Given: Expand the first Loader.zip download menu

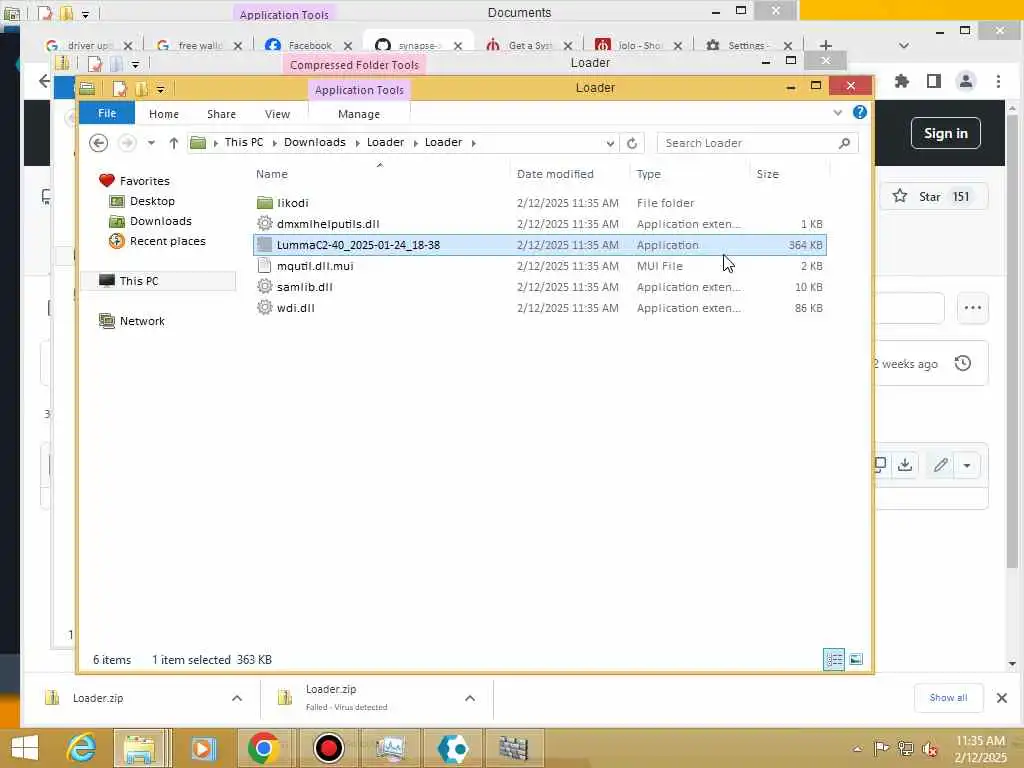Looking at the screenshot, I should [236, 698].
